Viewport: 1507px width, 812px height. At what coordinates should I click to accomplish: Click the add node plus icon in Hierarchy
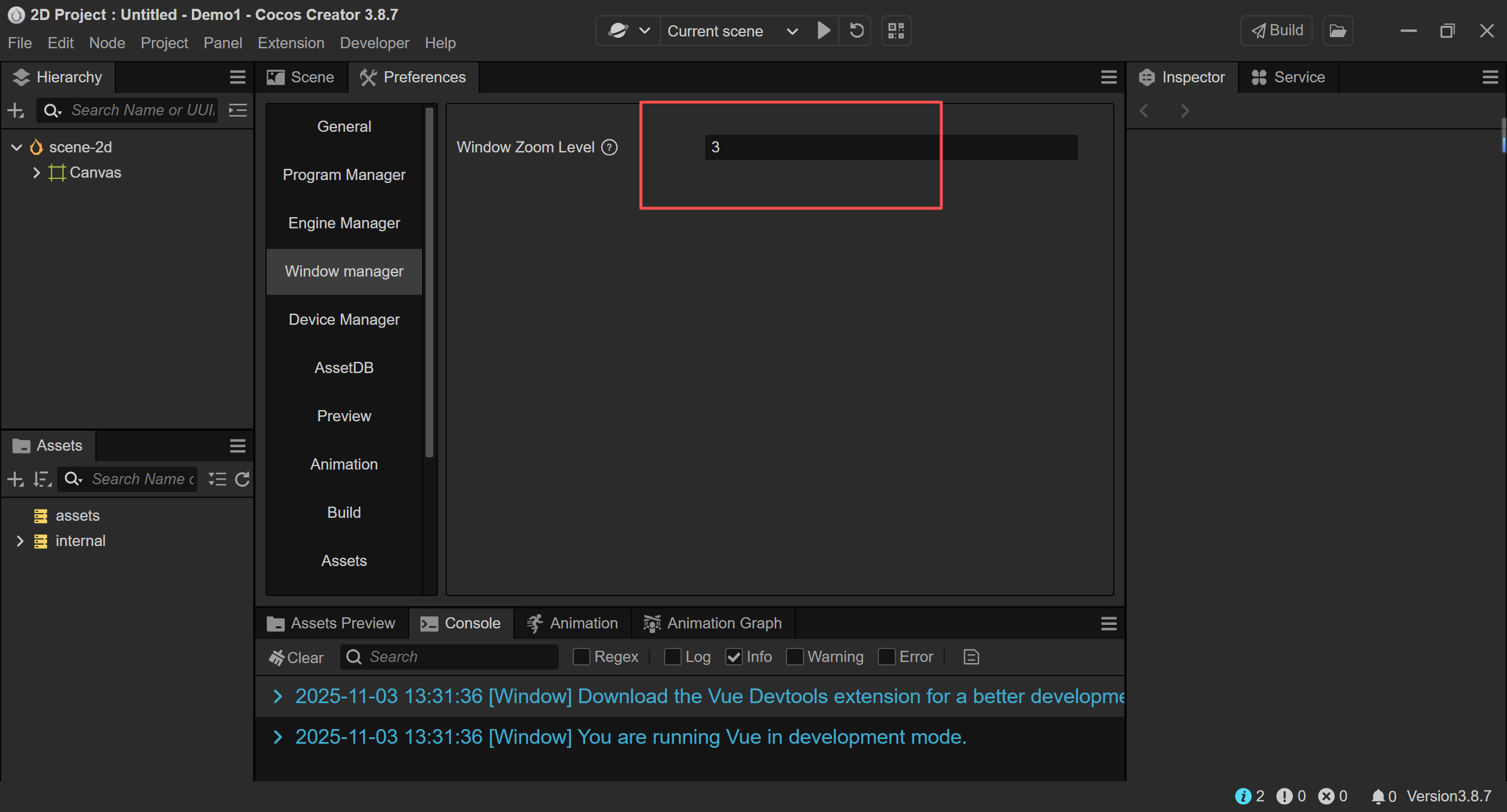click(x=15, y=111)
